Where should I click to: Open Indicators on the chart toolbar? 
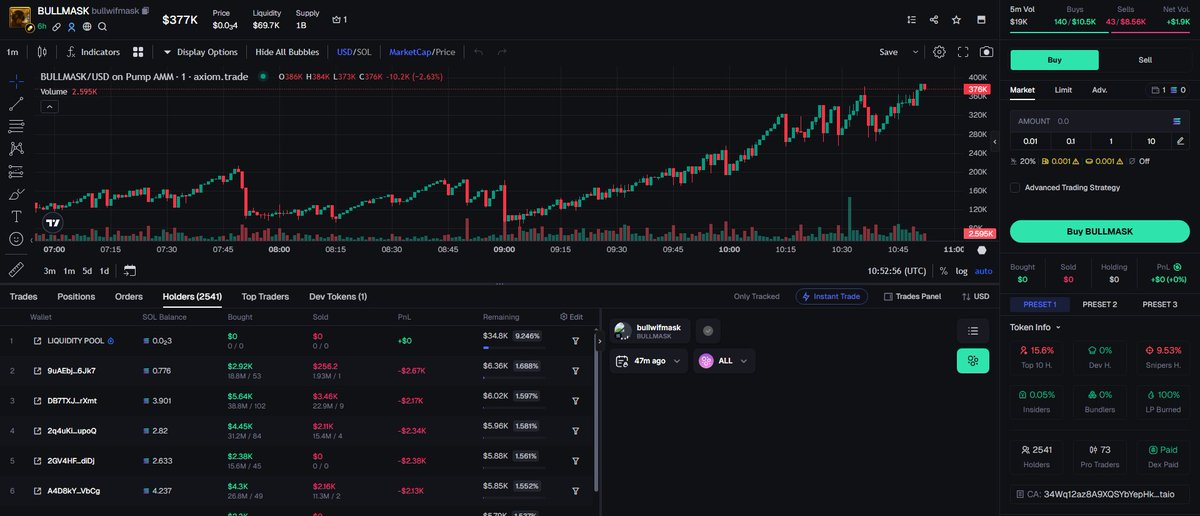(94, 51)
